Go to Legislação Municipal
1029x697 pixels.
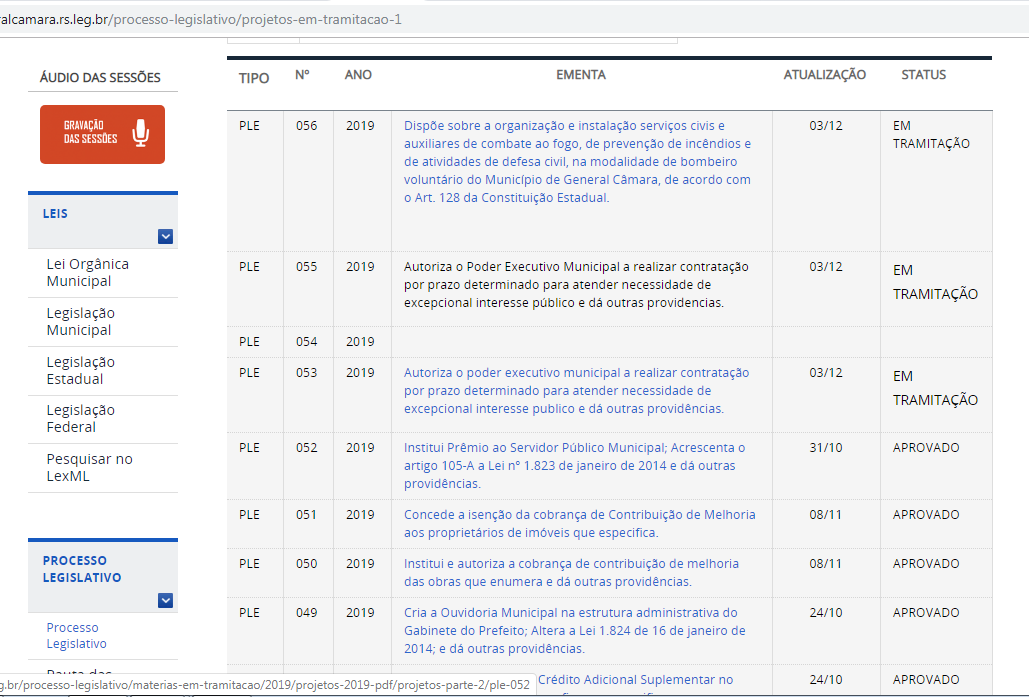pyautogui.click(x=80, y=321)
